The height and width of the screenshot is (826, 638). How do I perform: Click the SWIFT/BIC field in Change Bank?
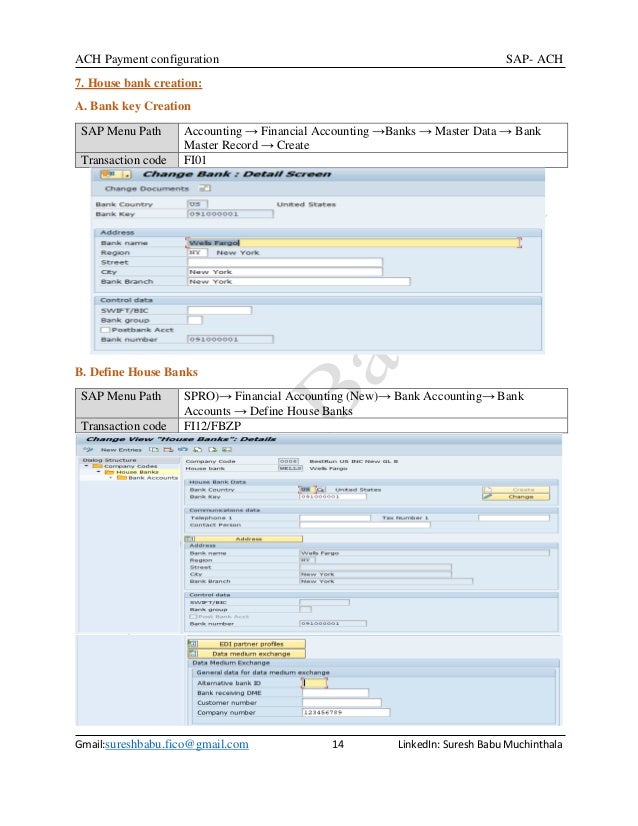(x=220, y=310)
